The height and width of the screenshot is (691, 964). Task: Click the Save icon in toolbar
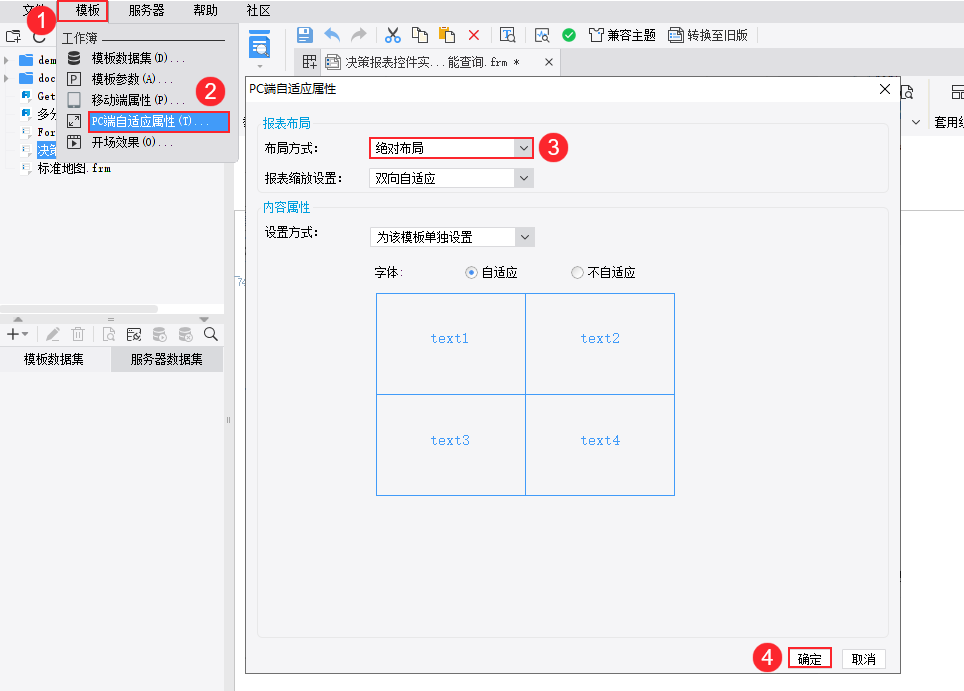(x=304, y=35)
